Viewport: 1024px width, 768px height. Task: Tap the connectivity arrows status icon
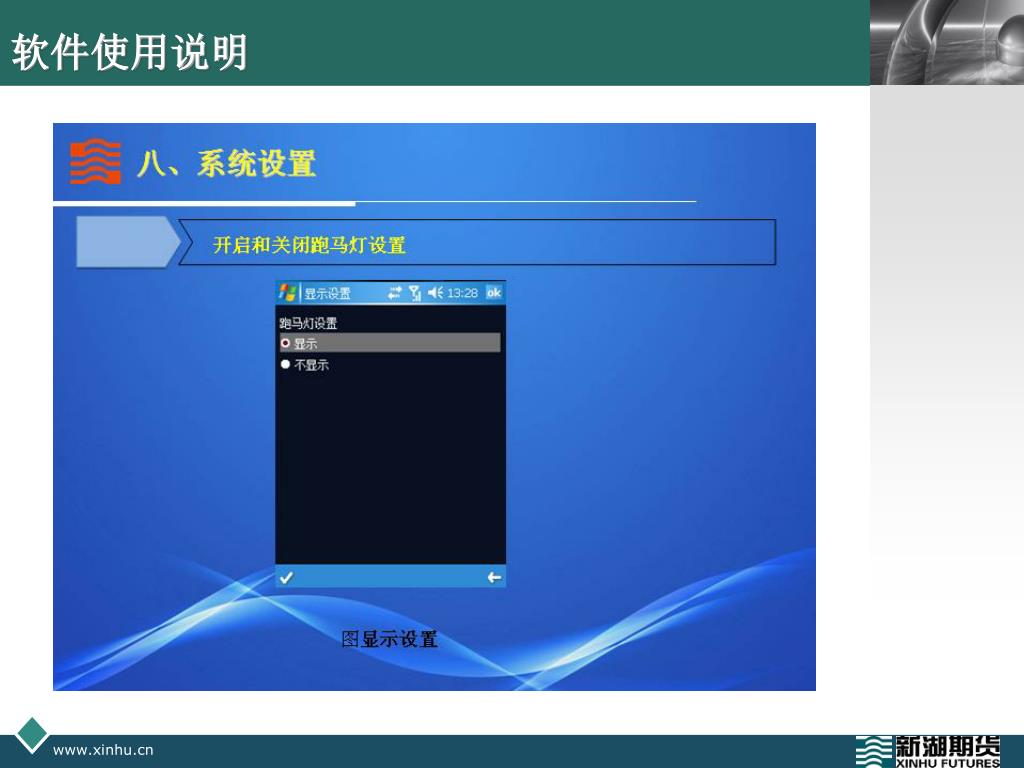pos(394,293)
